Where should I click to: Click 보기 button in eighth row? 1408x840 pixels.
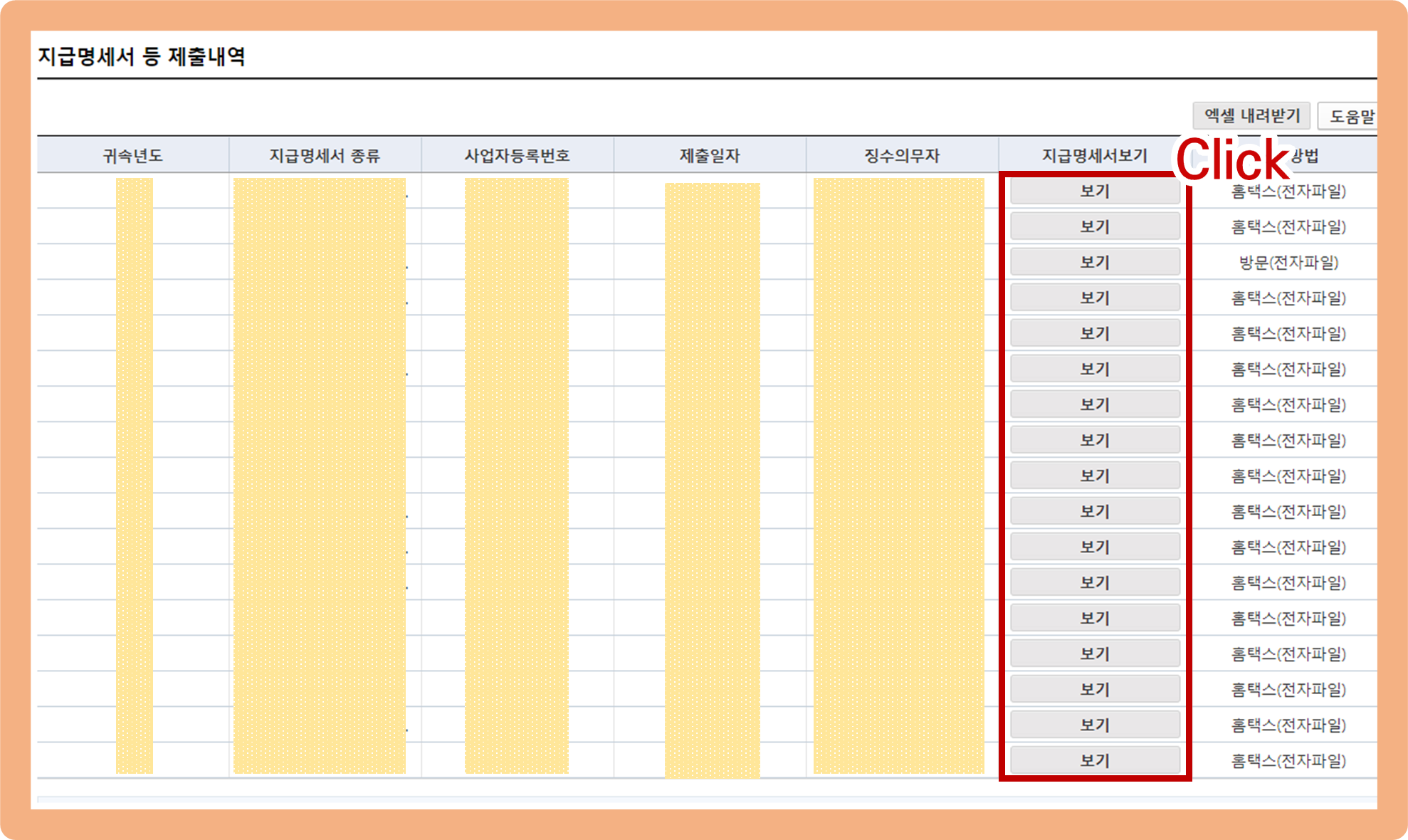[1095, 440]
